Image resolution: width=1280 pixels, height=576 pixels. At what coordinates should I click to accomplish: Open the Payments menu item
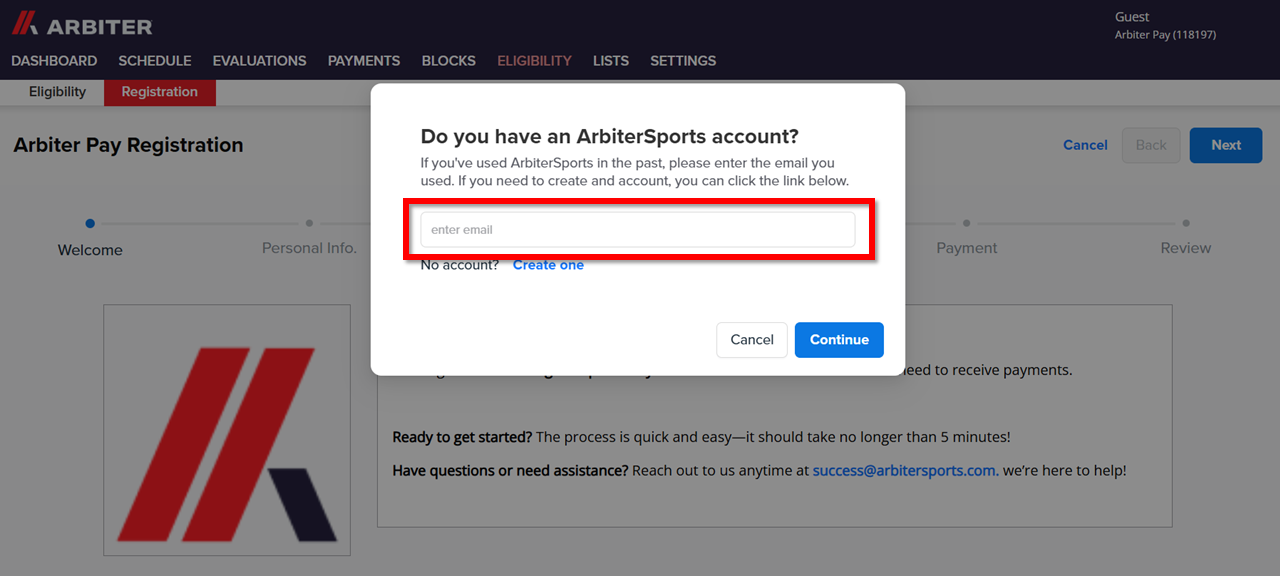pos(364,61)
